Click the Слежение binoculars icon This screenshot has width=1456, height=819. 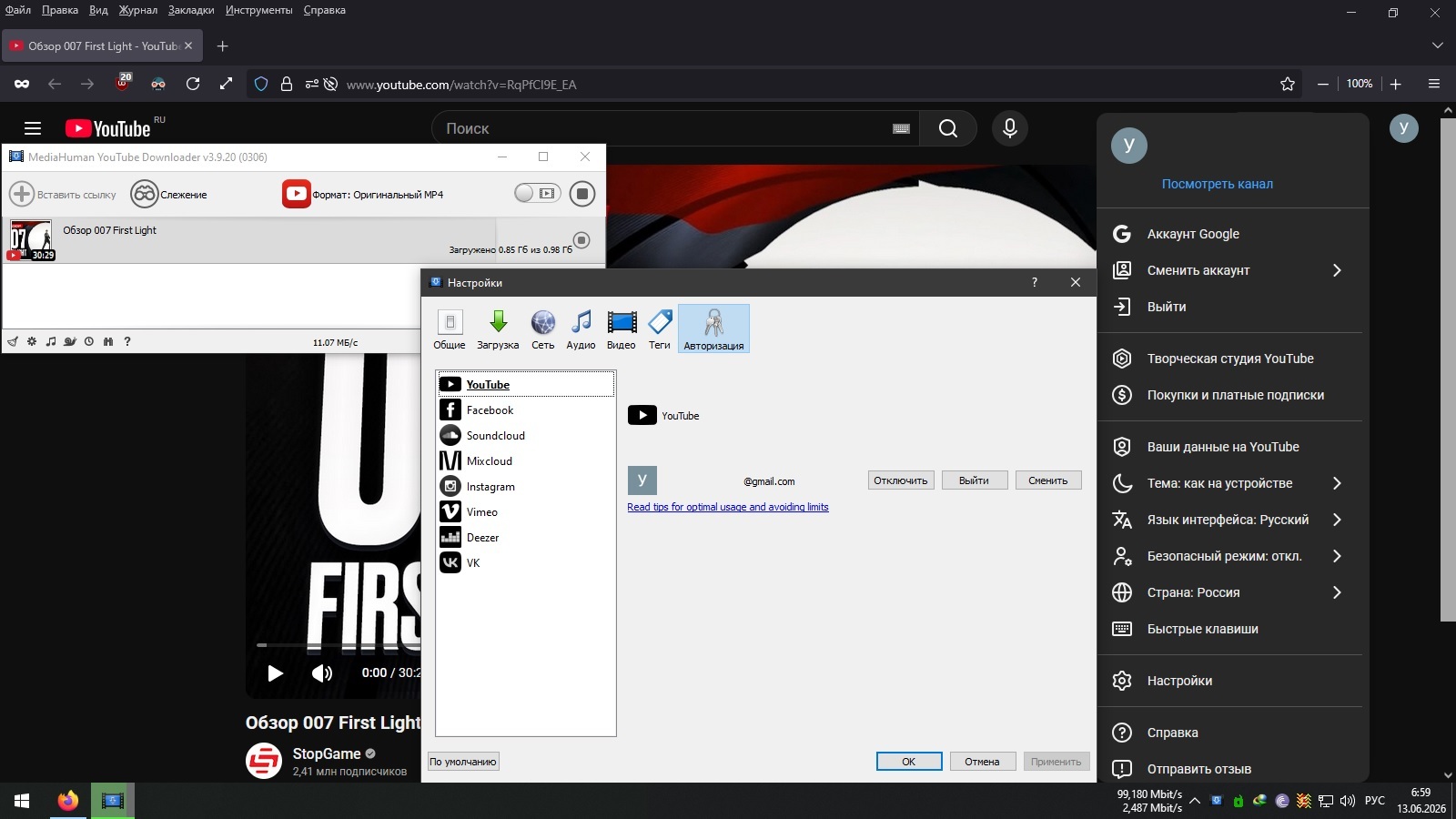(145, 194)
